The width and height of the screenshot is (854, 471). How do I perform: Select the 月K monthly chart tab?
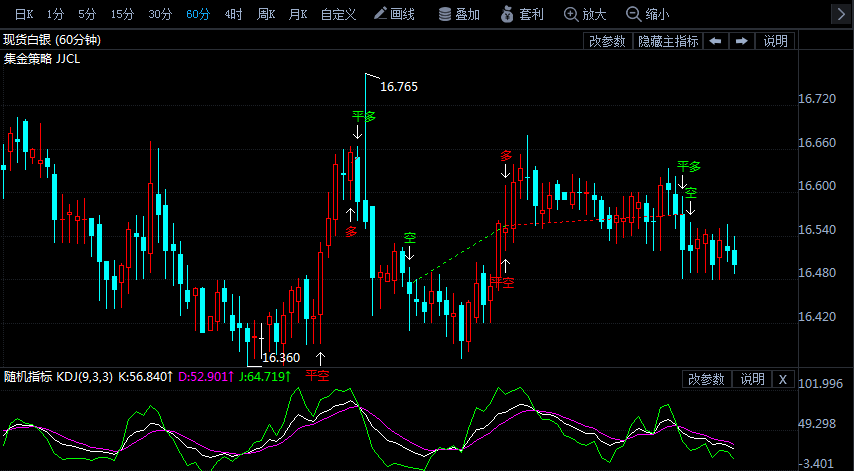point(297,14)
